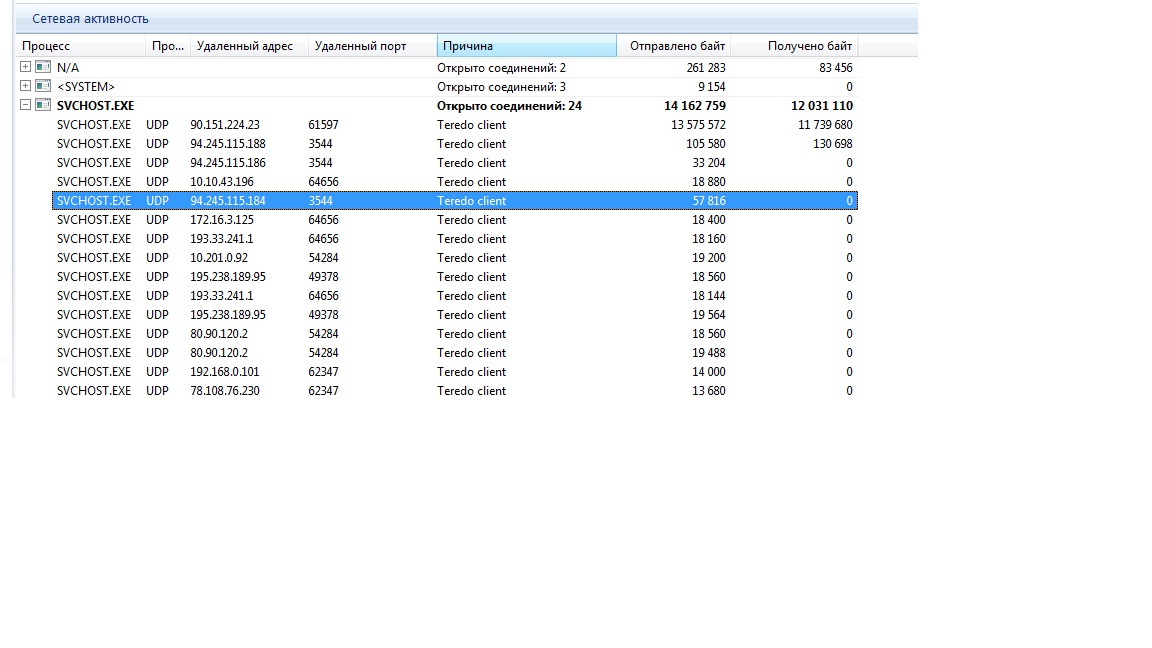Select row with address 90.151.224.23
This screenshot has width=1152, height=648.
(225, 125)
